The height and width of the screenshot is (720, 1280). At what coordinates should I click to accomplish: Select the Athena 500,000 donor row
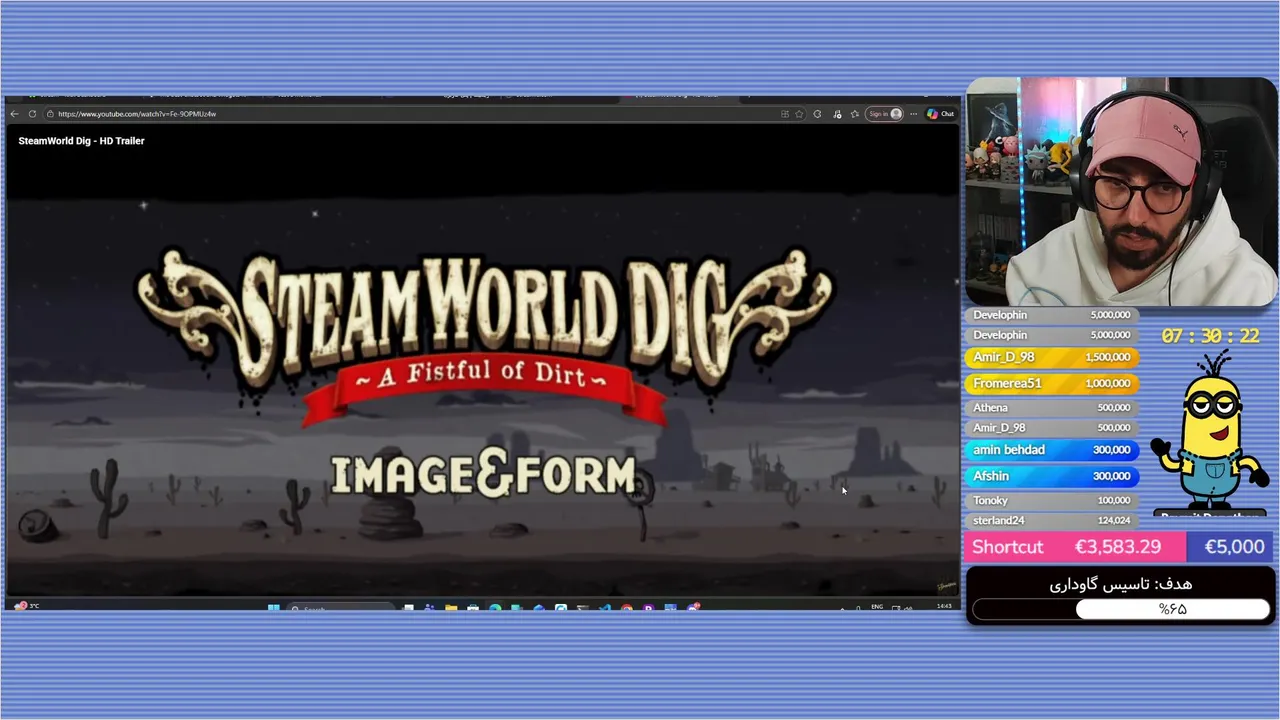(1052, 407)
